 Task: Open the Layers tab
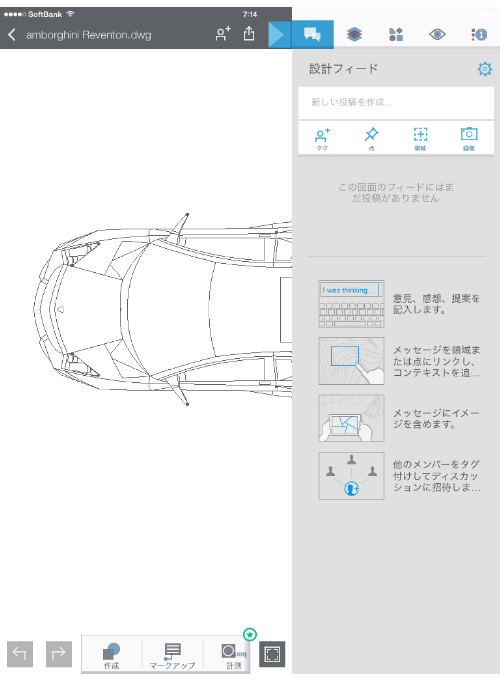coord(354,34)
